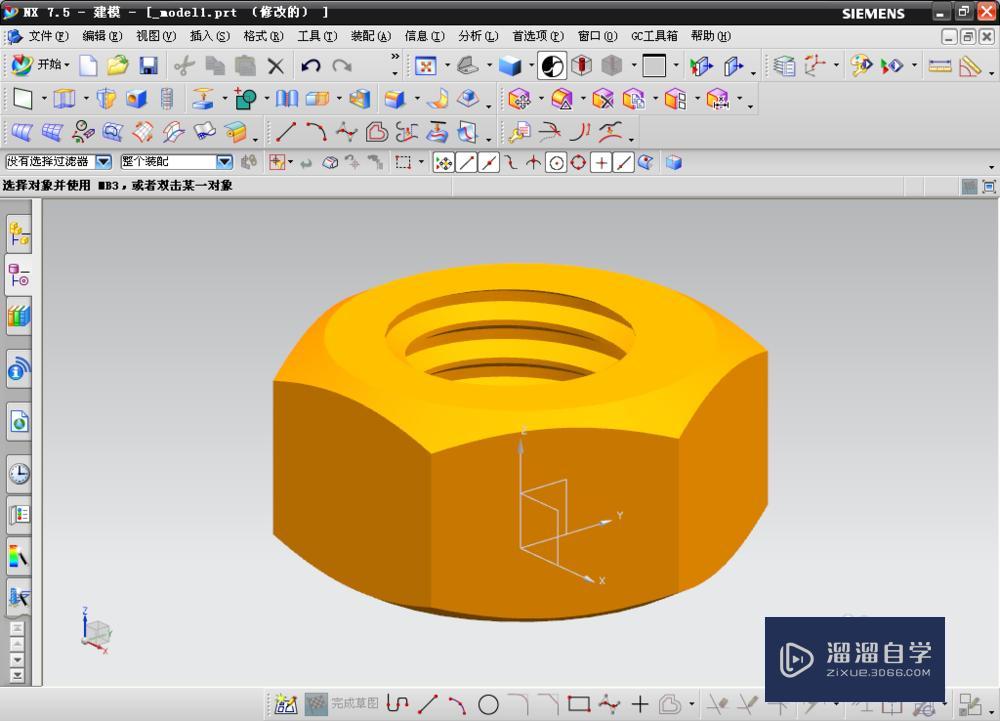Screen dimensions: 1000x721
Task: Toggle Point on Face snap
Action: 646,163
